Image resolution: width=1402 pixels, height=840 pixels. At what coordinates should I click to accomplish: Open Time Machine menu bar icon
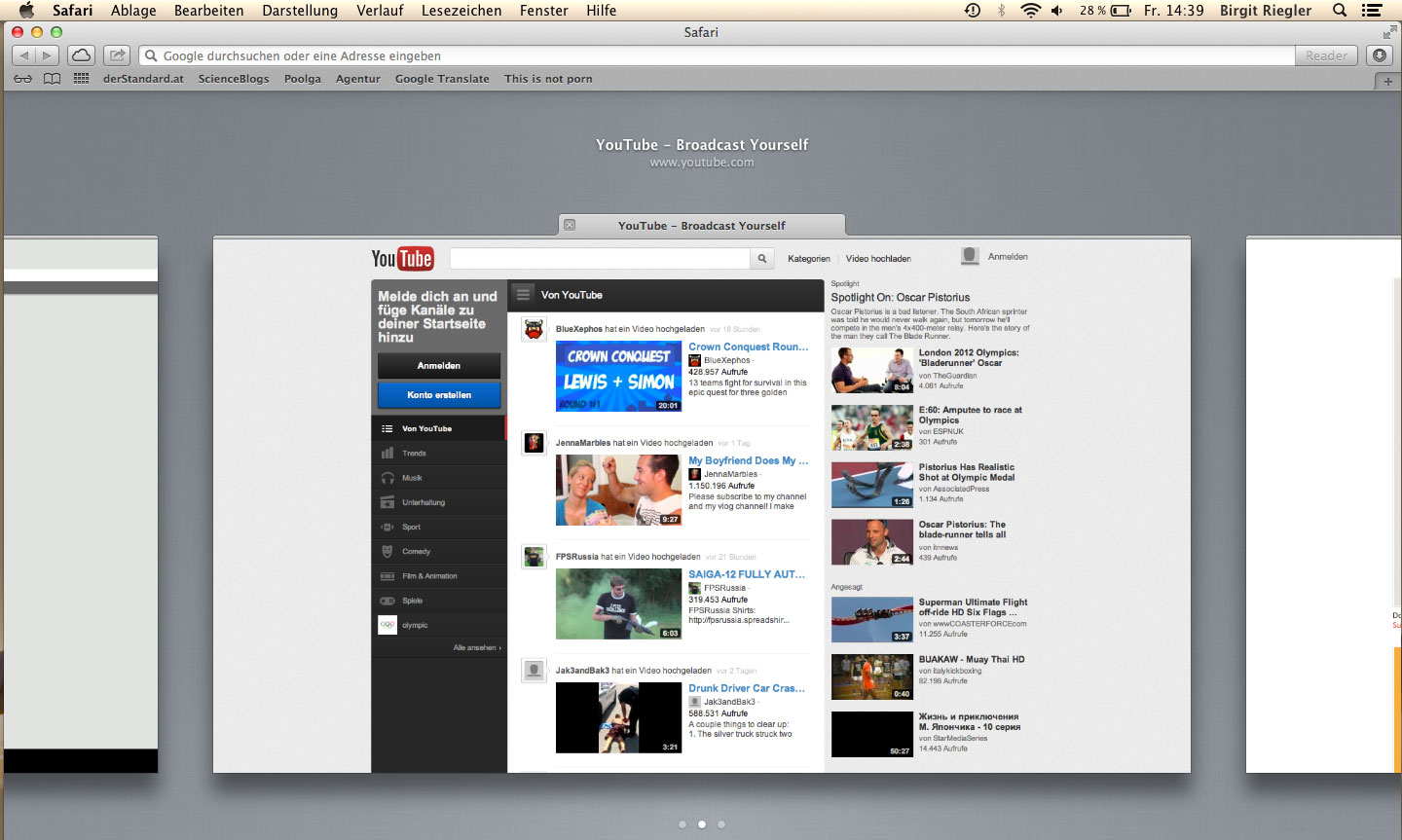(973, 11)
